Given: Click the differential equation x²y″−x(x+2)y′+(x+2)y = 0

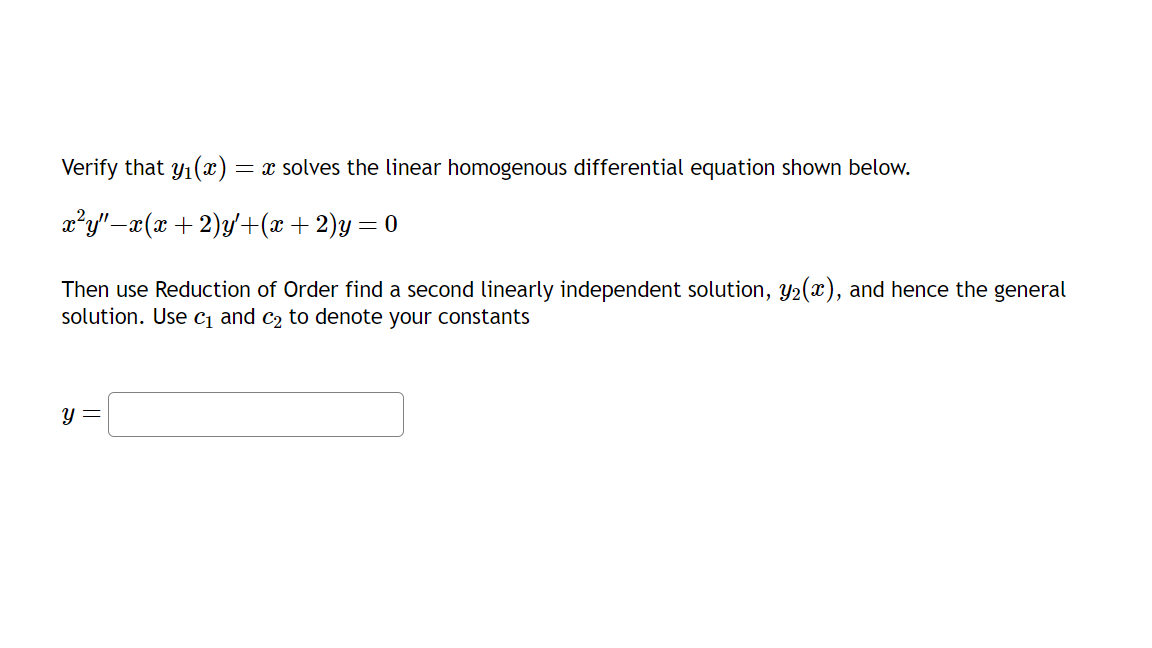Looking at the screenshot, I should [228, 222].
